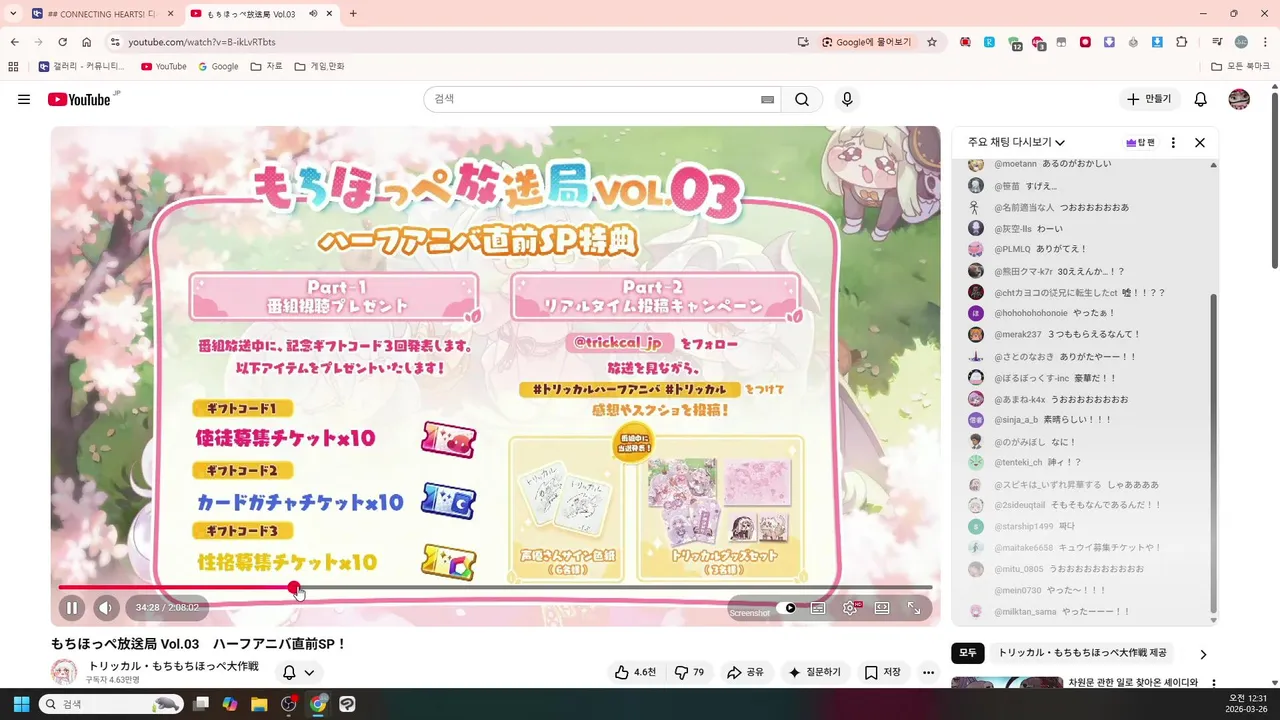
Task: Open Chrome extensions puzzle menu
Action: pyautogui.click(x=1181, y=42)
